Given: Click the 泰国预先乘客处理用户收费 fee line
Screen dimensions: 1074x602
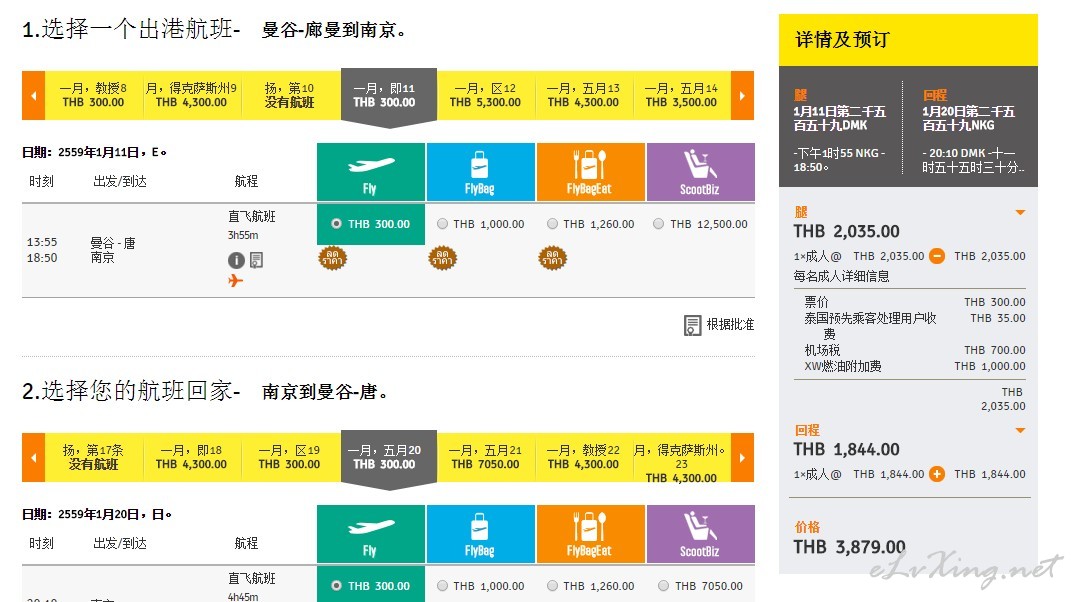Looking at the screenshot, I should [914, 325].
